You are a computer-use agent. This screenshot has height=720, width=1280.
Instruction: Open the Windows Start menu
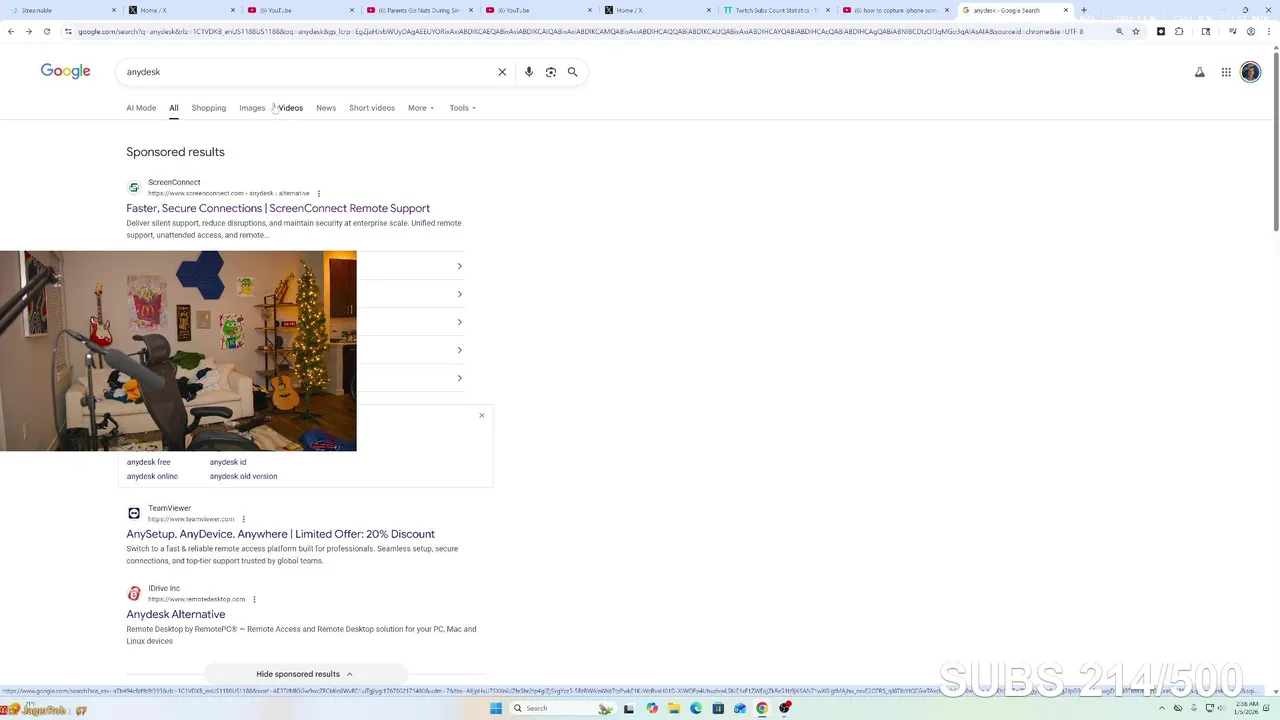tap(495, 708)
